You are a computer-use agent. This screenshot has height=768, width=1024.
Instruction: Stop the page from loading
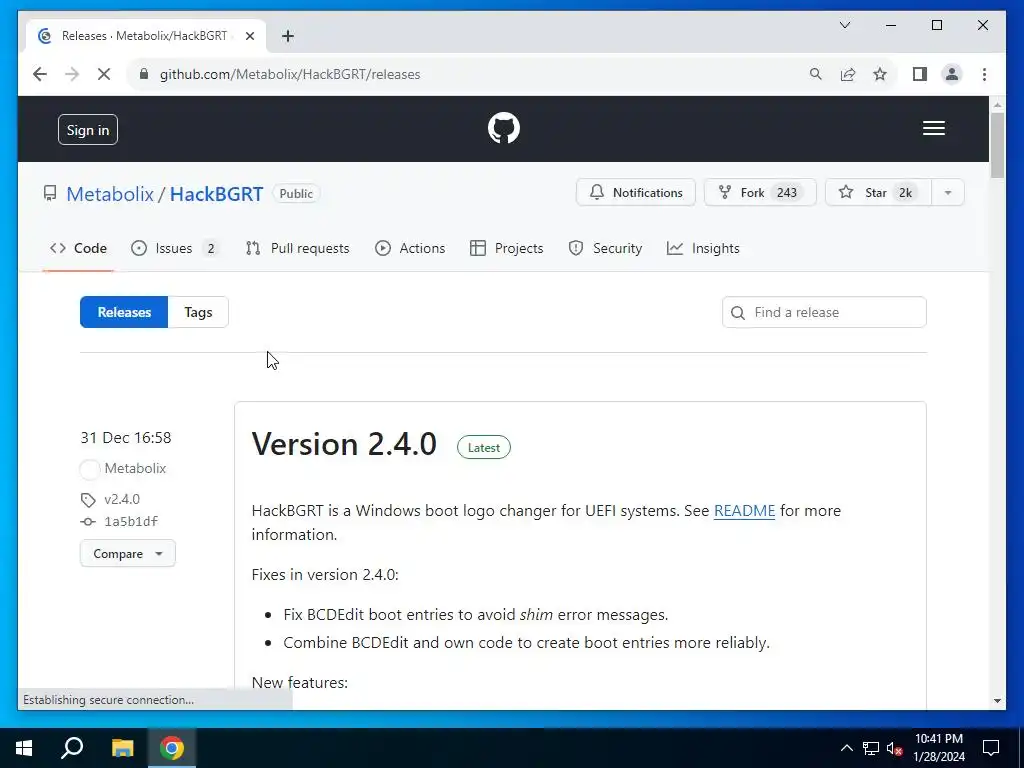(x=104, y=74)
